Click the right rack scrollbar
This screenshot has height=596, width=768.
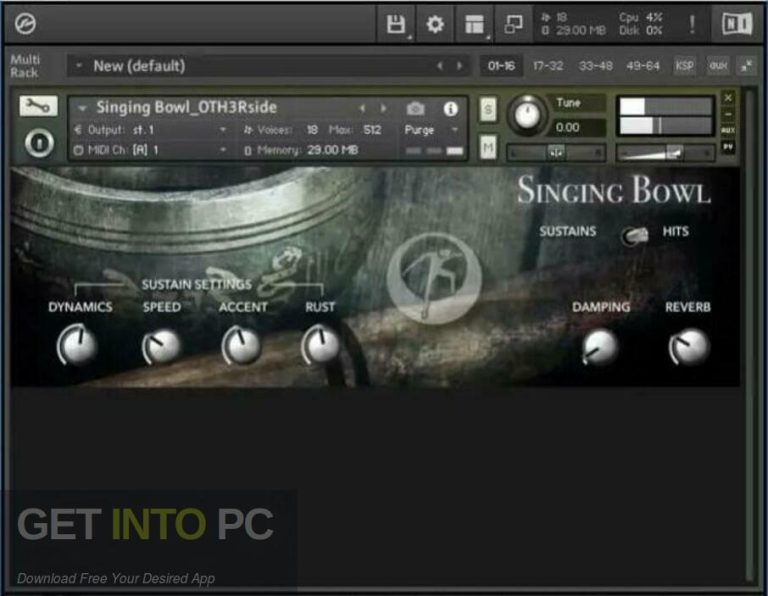(x=750, y=335)
